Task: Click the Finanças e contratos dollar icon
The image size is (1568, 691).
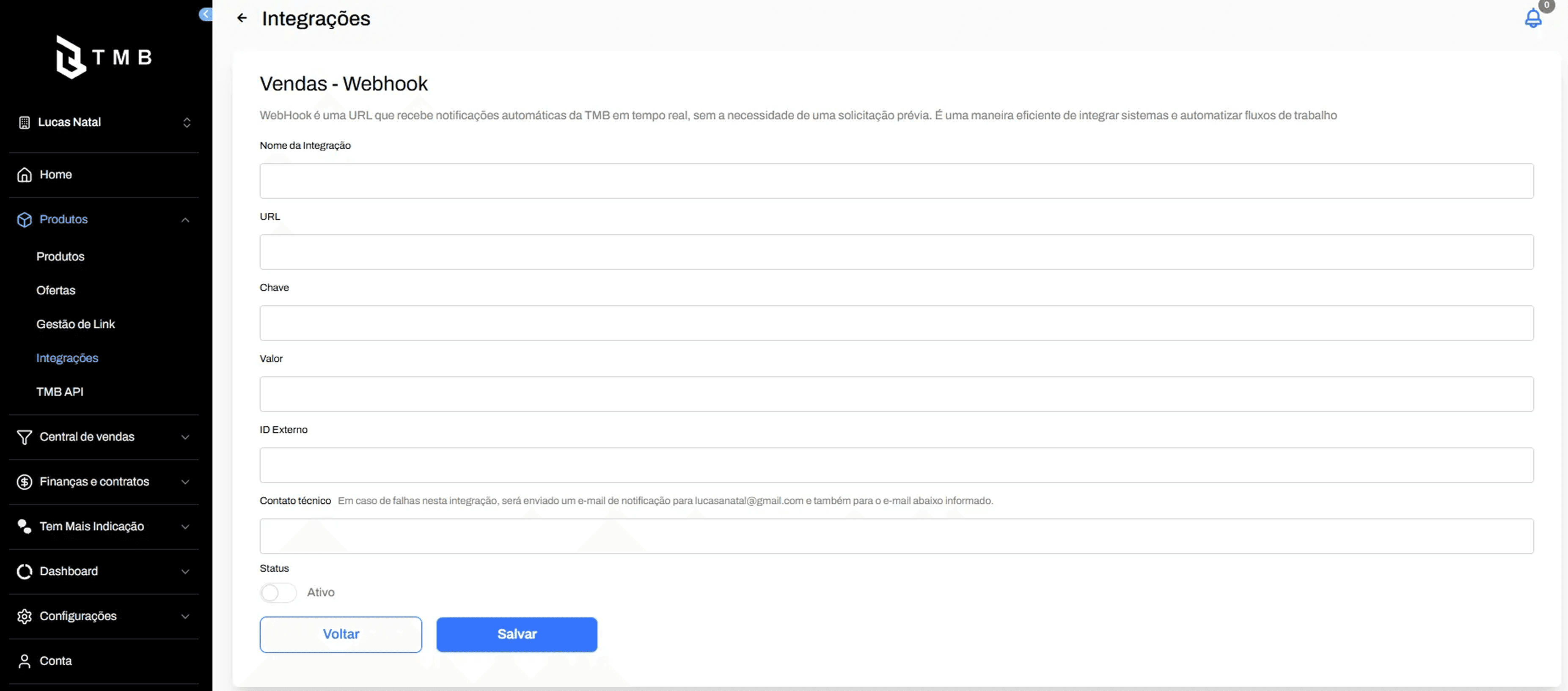Action: click(25, 482)
